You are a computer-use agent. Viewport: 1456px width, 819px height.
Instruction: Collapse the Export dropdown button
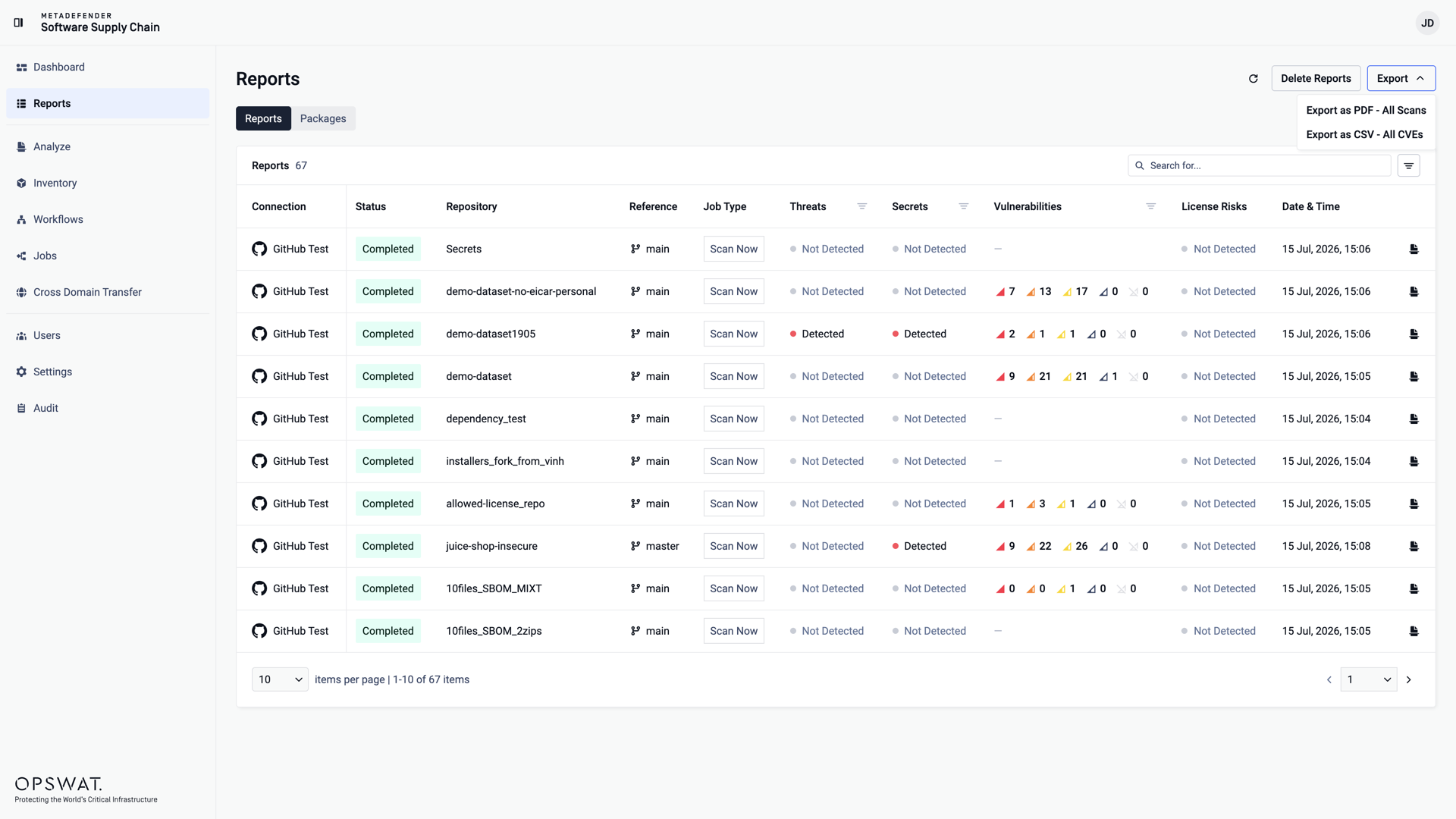[1401, 78]
